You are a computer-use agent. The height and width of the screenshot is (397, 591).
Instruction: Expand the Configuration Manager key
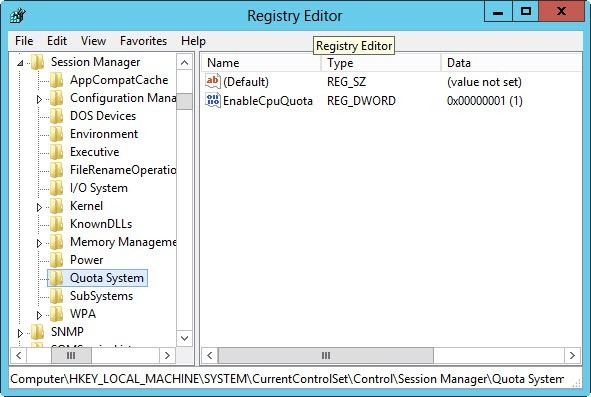coord(39,99)
